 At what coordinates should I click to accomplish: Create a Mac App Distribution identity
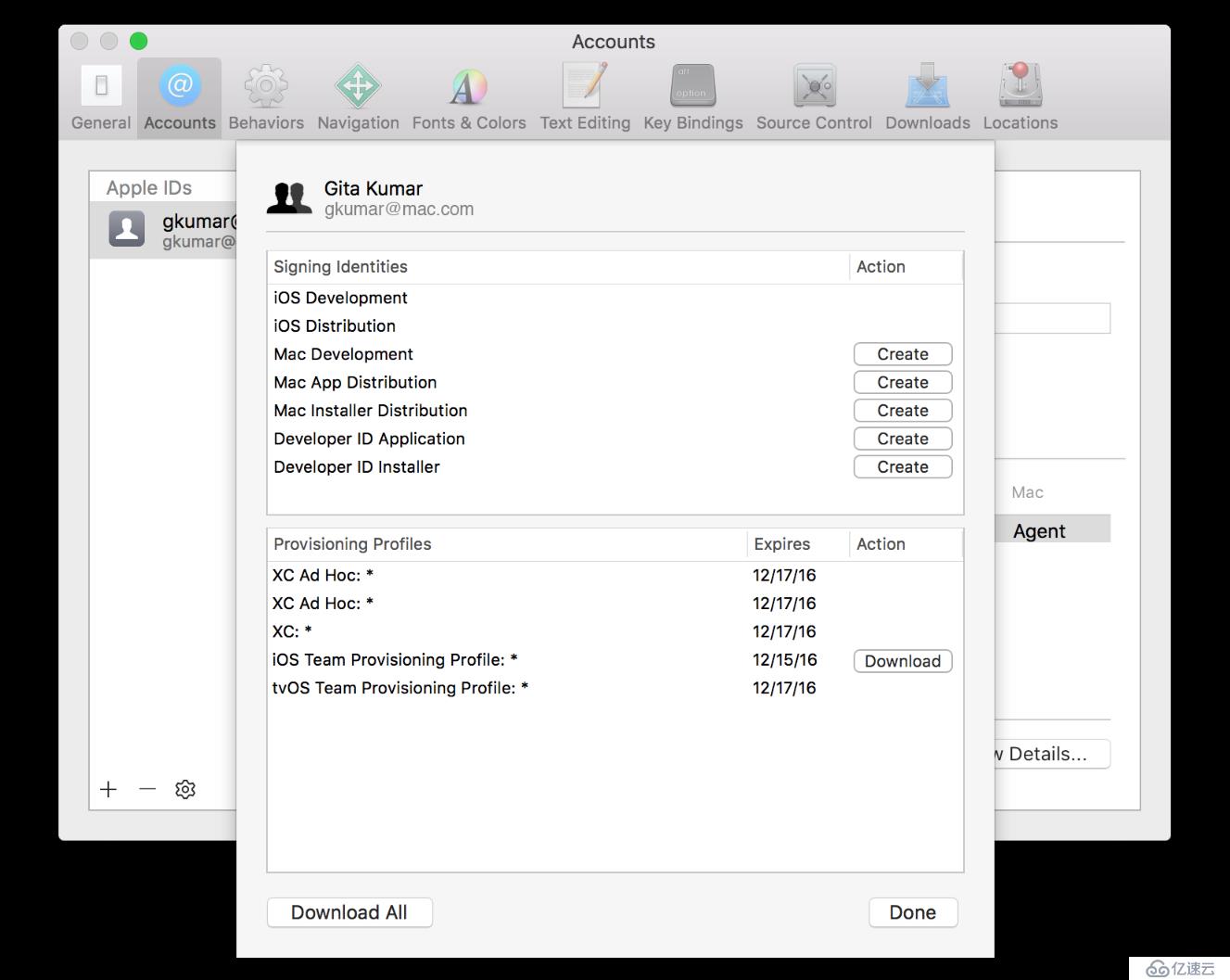coord(903,382)
